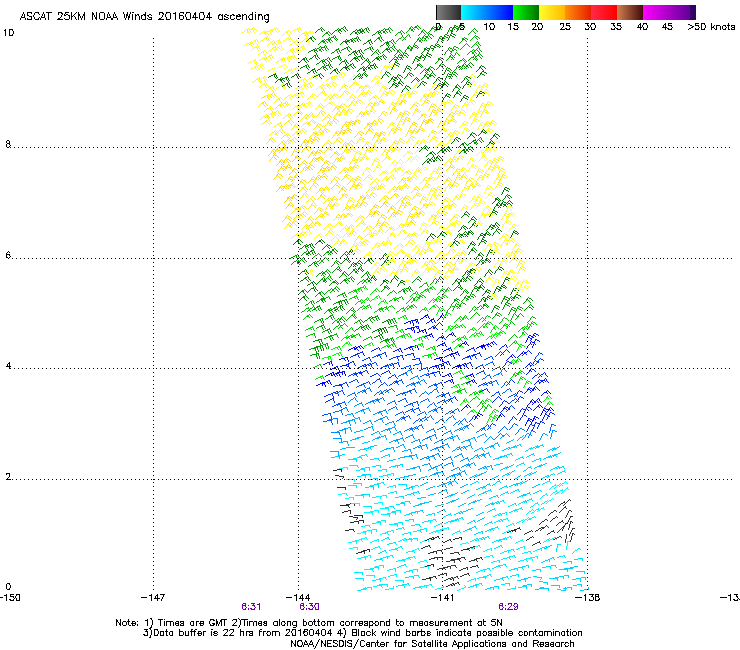This screenshot has width=740, height=650.
Task: Select the brown 35-40 knots legend swatch
Action: point(630,12)
